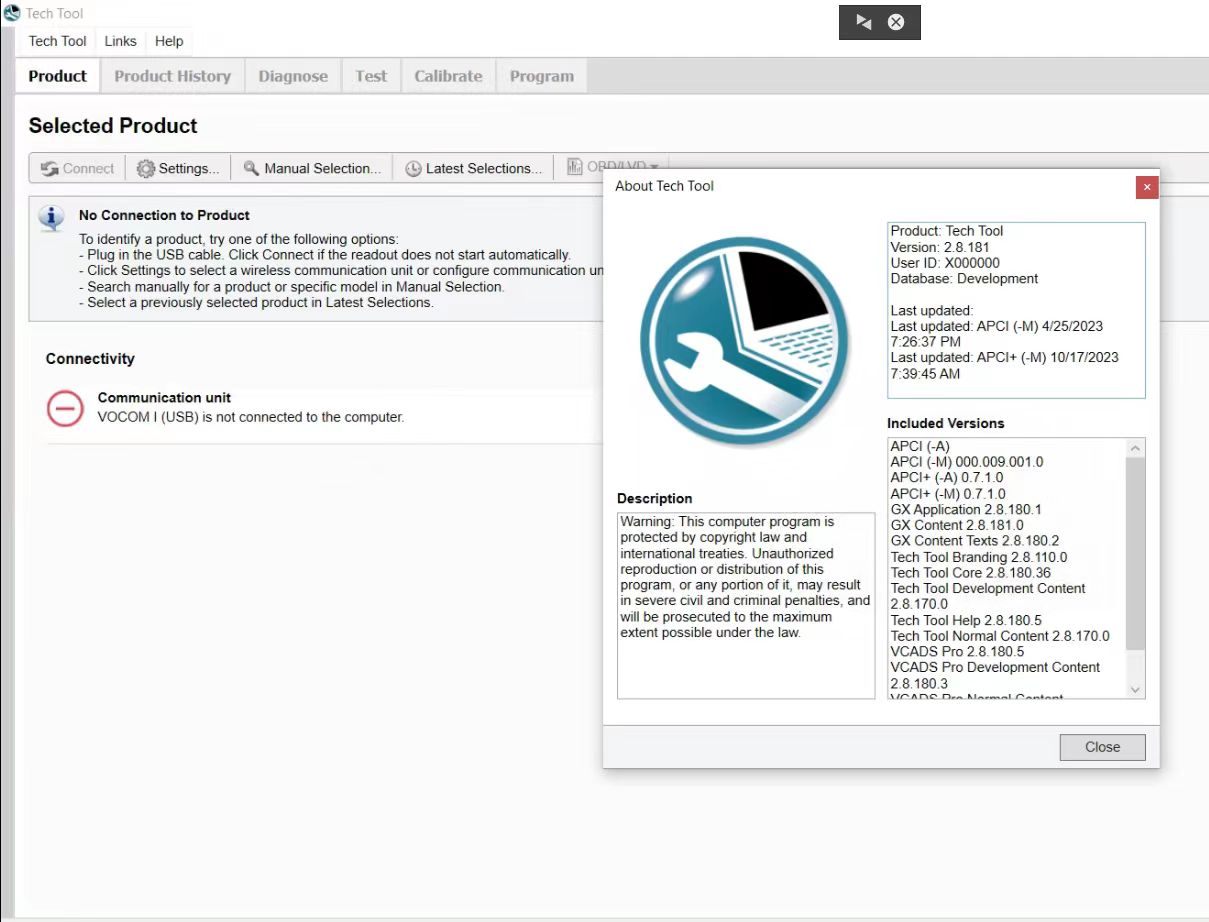Viewport: 1209px width, 922px height.
Task: Open the Tech Tool menu
Action: (x=57, y=41)
